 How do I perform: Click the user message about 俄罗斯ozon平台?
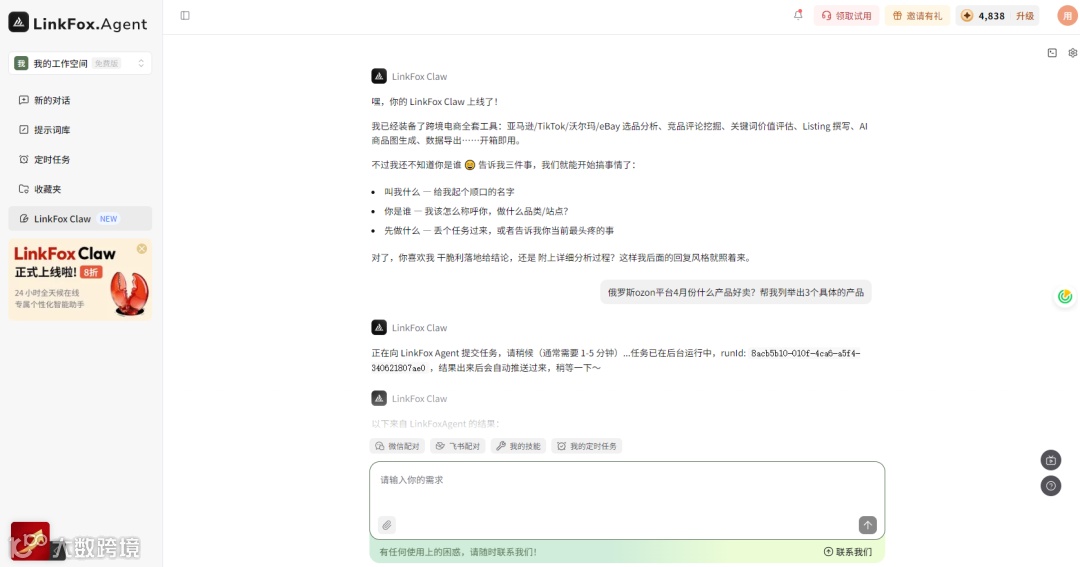(x=735, y=292)
